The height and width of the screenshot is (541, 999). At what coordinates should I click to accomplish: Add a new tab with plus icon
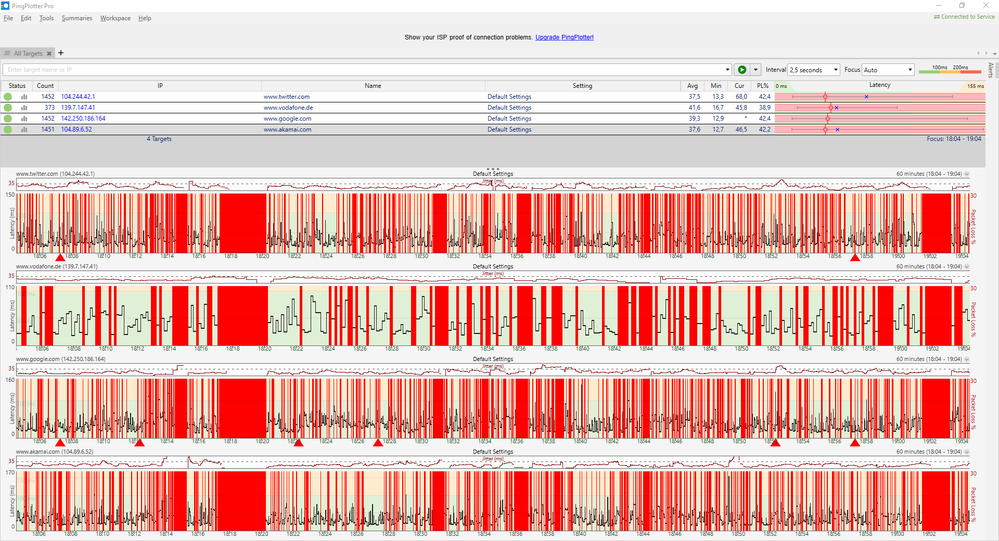[61, 53]
